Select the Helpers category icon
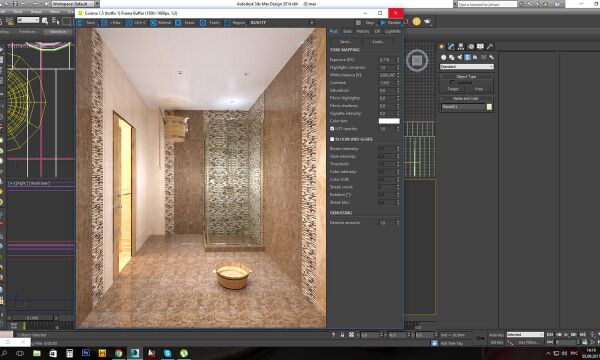This screenshot has height=360, width=600. 476,57
